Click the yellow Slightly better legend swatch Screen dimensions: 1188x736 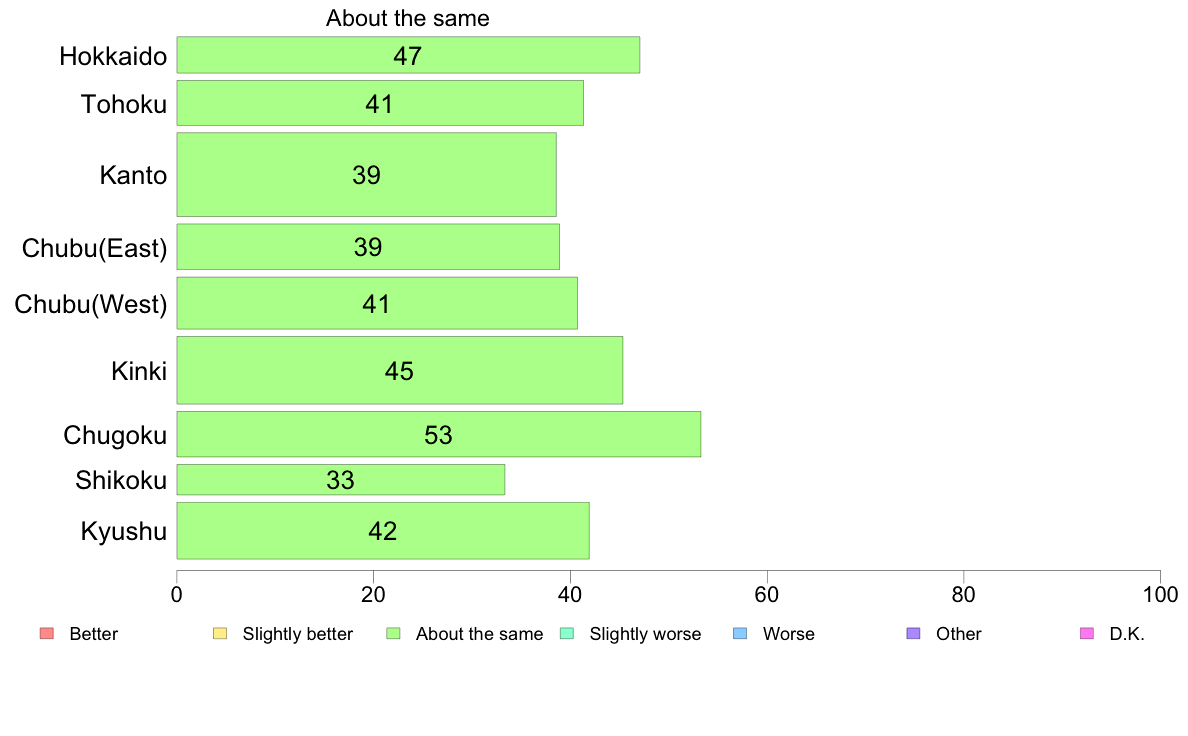(x=220, y=634)
